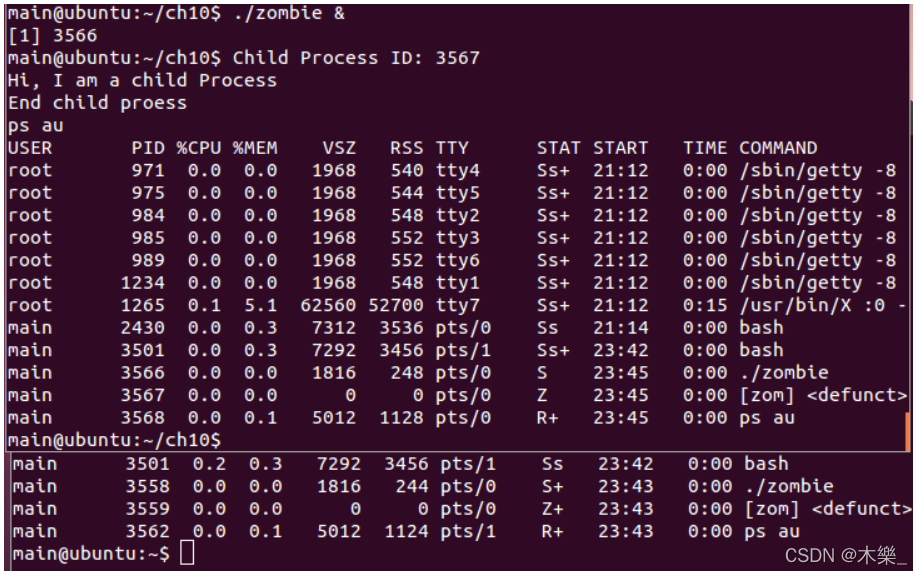Click the tty1 entry
The width and height of the screenshot is (923, 575).
pos(457,283)
